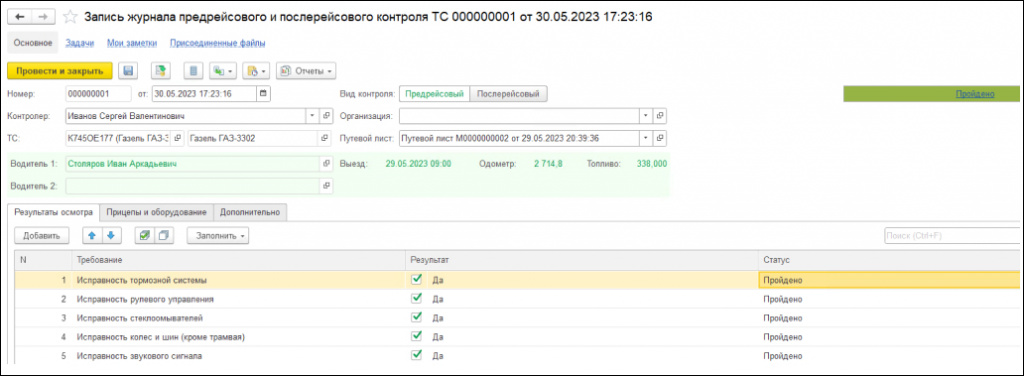Open Водитель 2 record with its open icon
1024x376 pixels.
327,186
